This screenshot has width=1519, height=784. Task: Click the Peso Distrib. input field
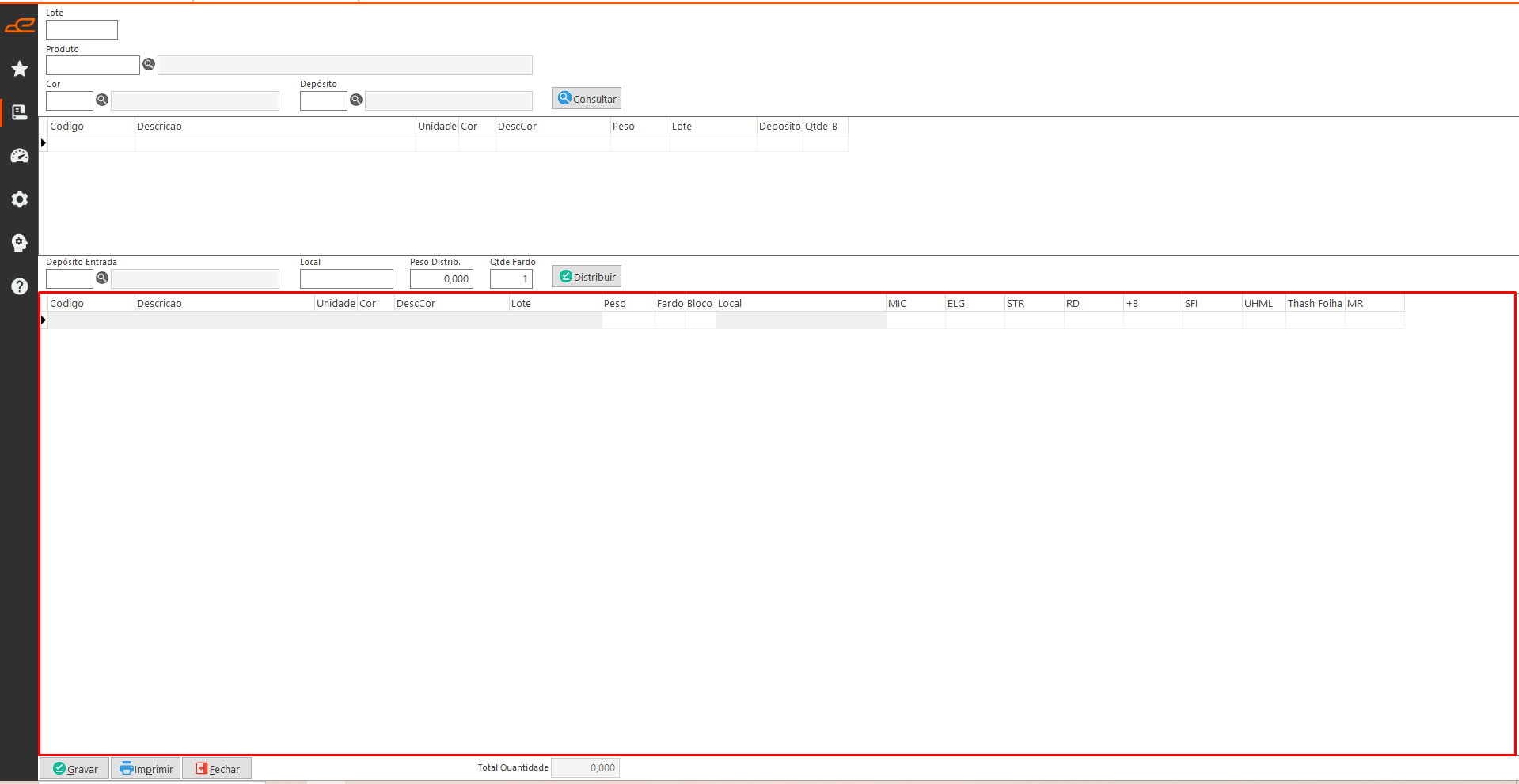(441, 279)
